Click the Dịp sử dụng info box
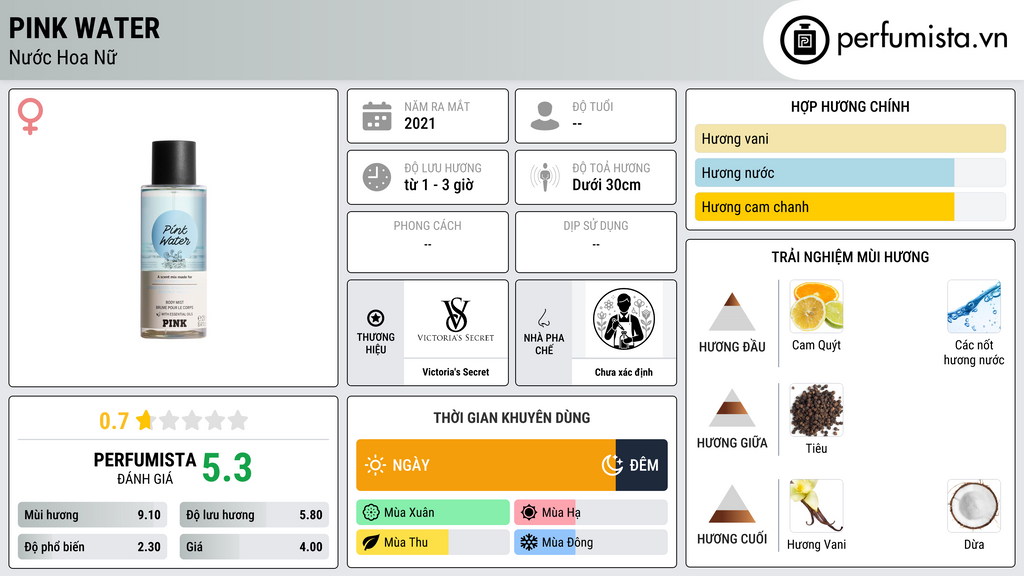This screenshot has height=576, width=1024. 596,241
